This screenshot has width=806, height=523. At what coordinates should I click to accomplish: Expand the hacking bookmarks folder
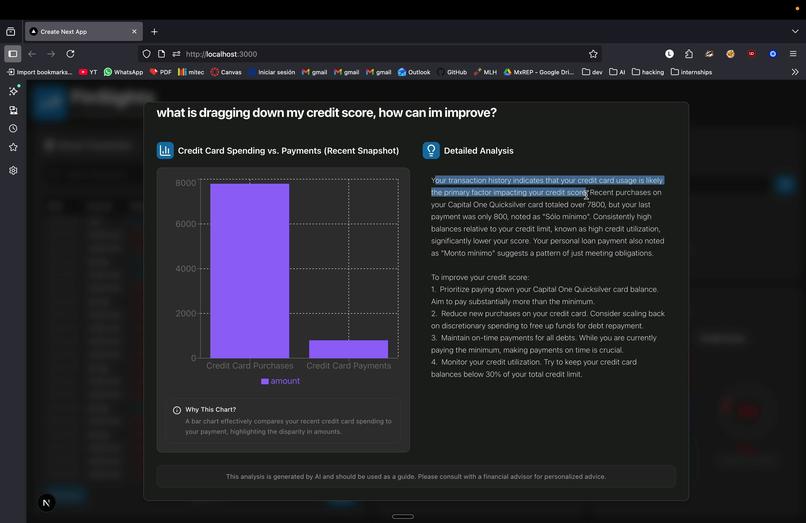click(648, 73)
